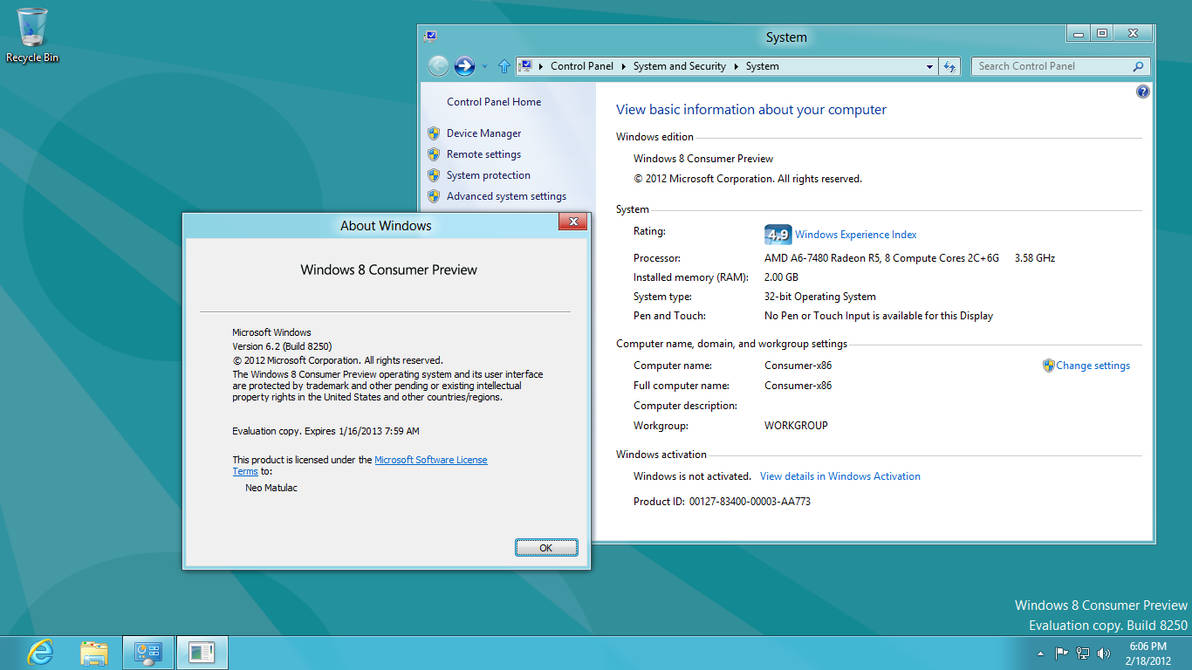
Task: Refresh the System control panel page
Action: pyautogui.click(x=949, y=67)
